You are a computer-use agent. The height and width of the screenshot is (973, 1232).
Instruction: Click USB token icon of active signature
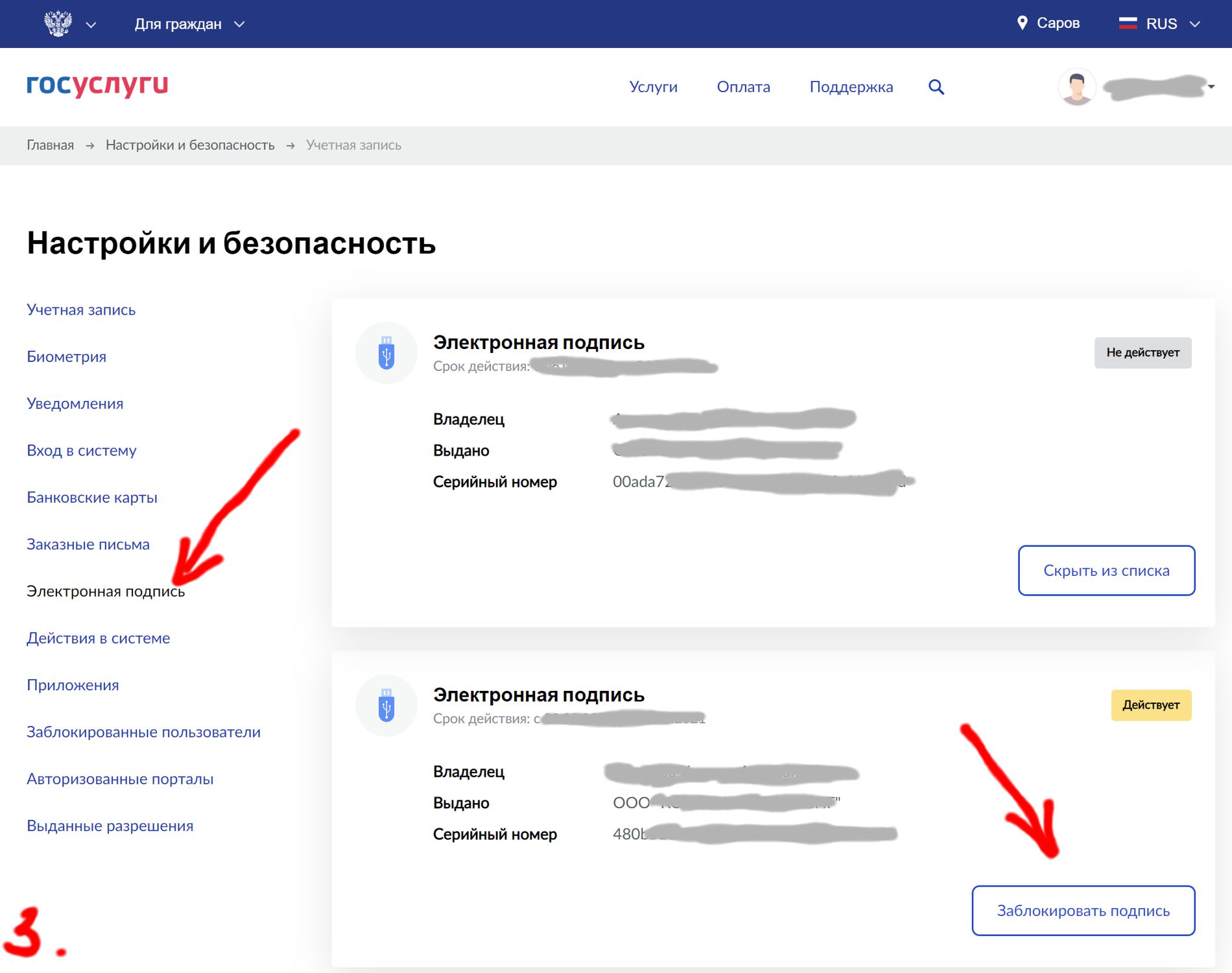click(386, 706)
